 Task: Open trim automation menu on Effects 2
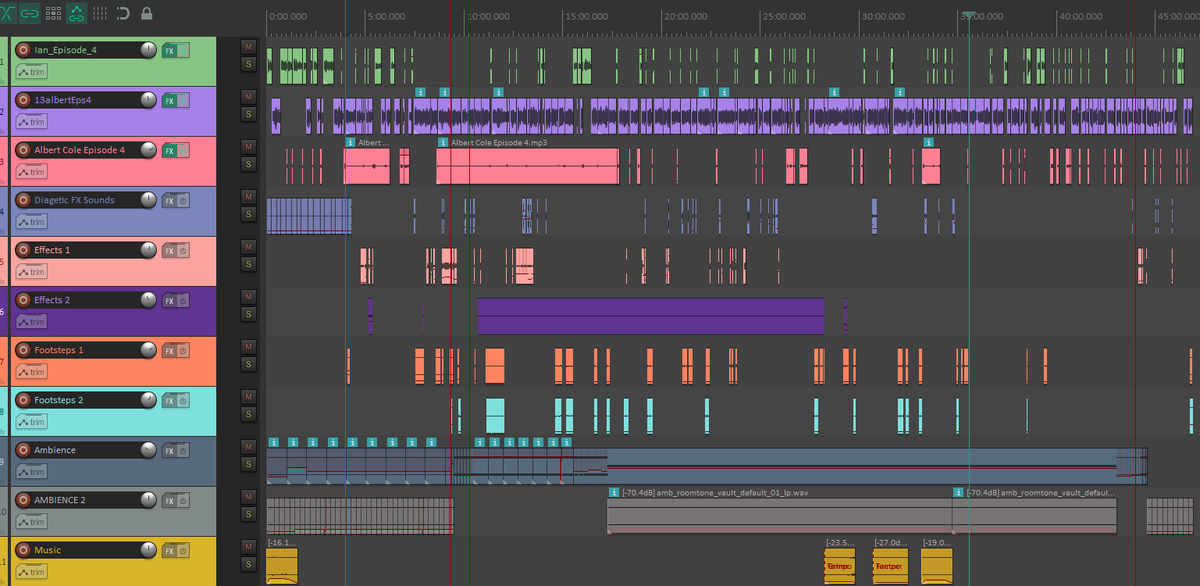[31, 322]
